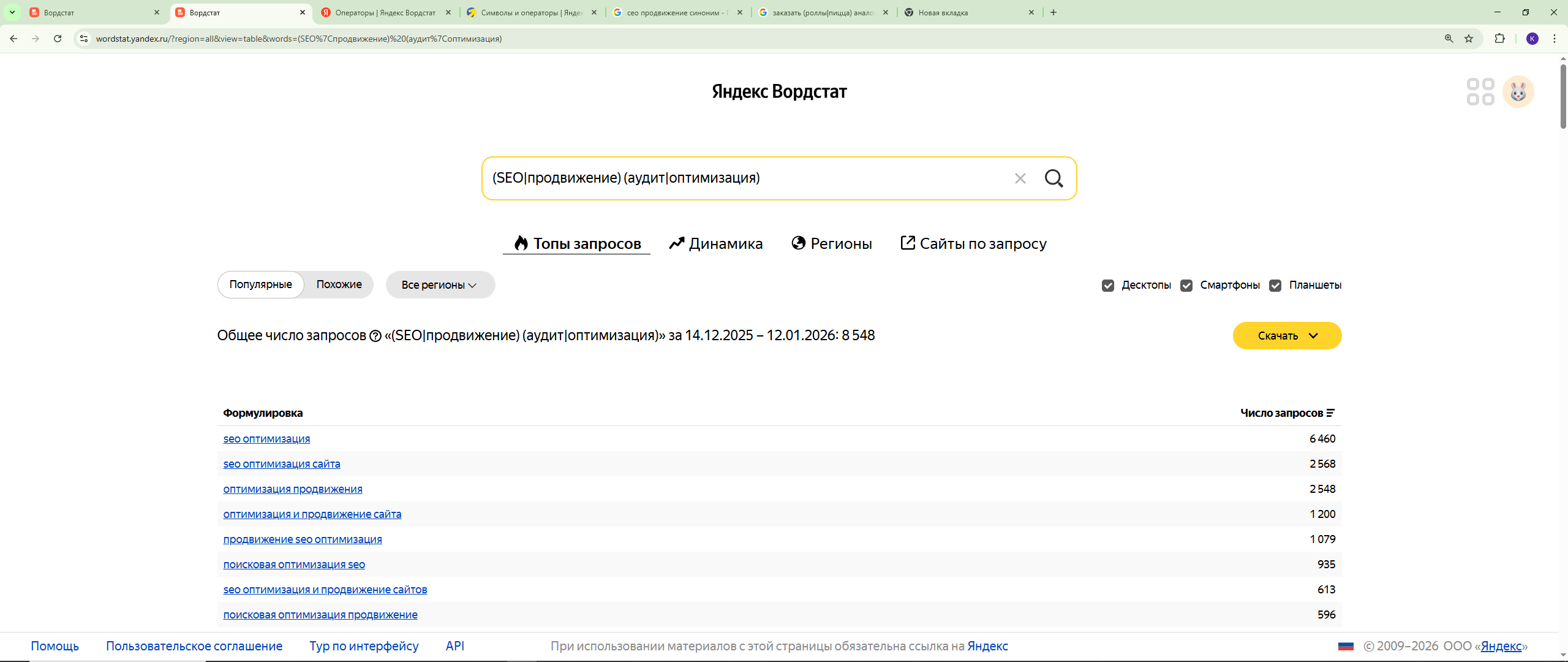Reload the page with refresh icon
1568x662 pixels.
[x=58, y=39]
